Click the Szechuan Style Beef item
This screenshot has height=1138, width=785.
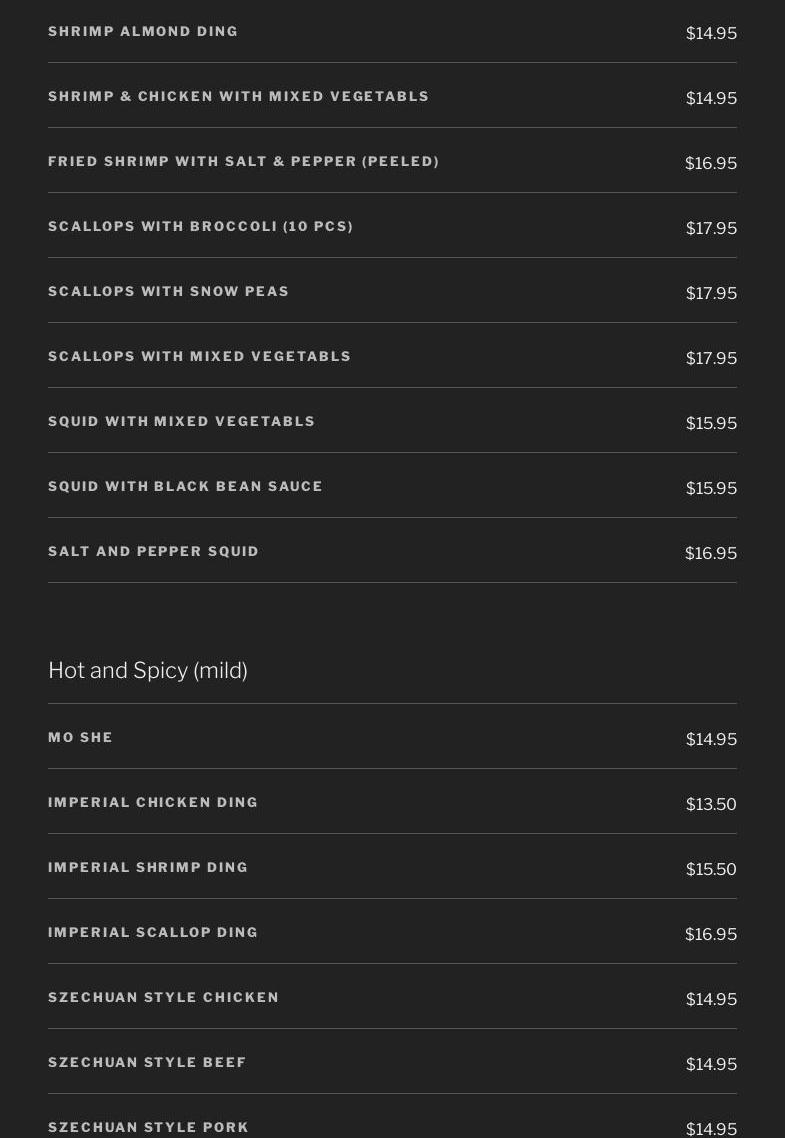pos(147,1063)
